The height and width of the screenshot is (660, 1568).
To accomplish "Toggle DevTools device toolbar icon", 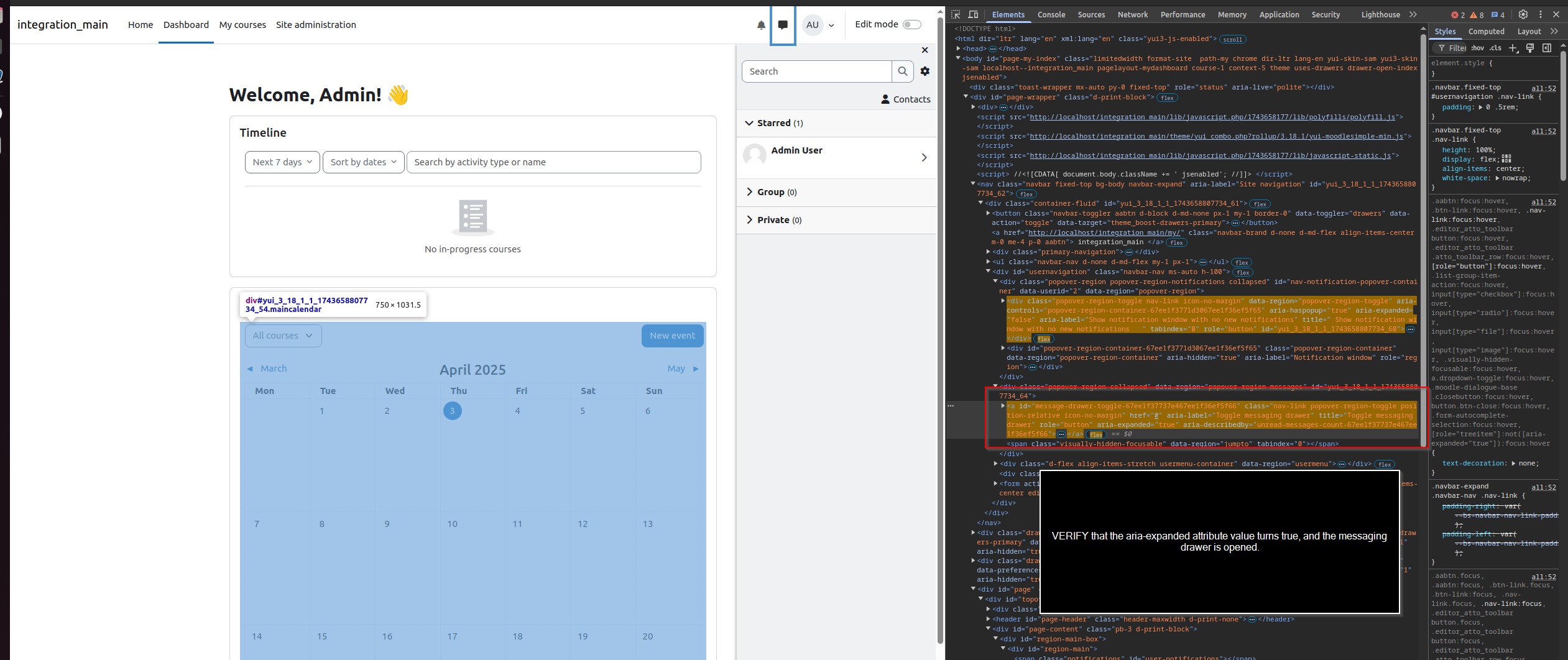I will coord(973,14).
